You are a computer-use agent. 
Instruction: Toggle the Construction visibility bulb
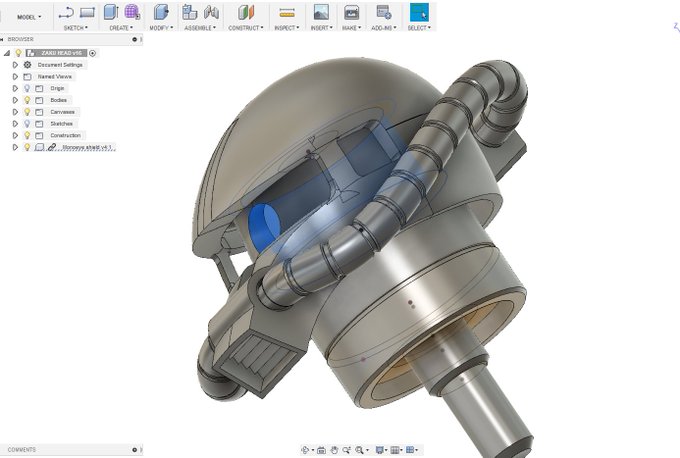(27, 135)
